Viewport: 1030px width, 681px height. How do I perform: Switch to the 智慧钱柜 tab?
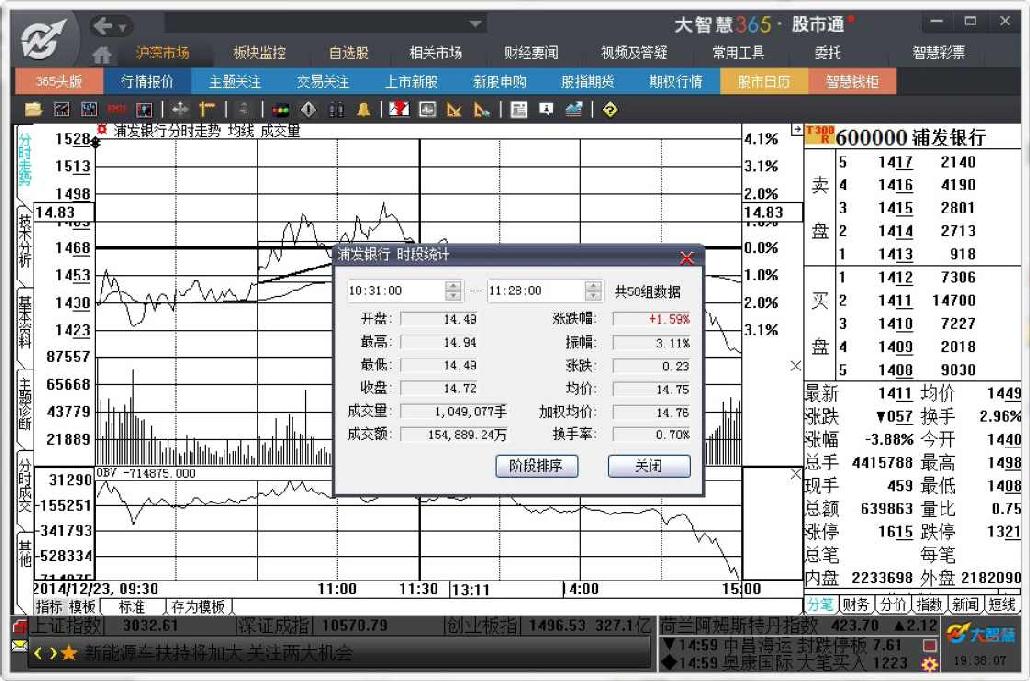tap(852, 81)
